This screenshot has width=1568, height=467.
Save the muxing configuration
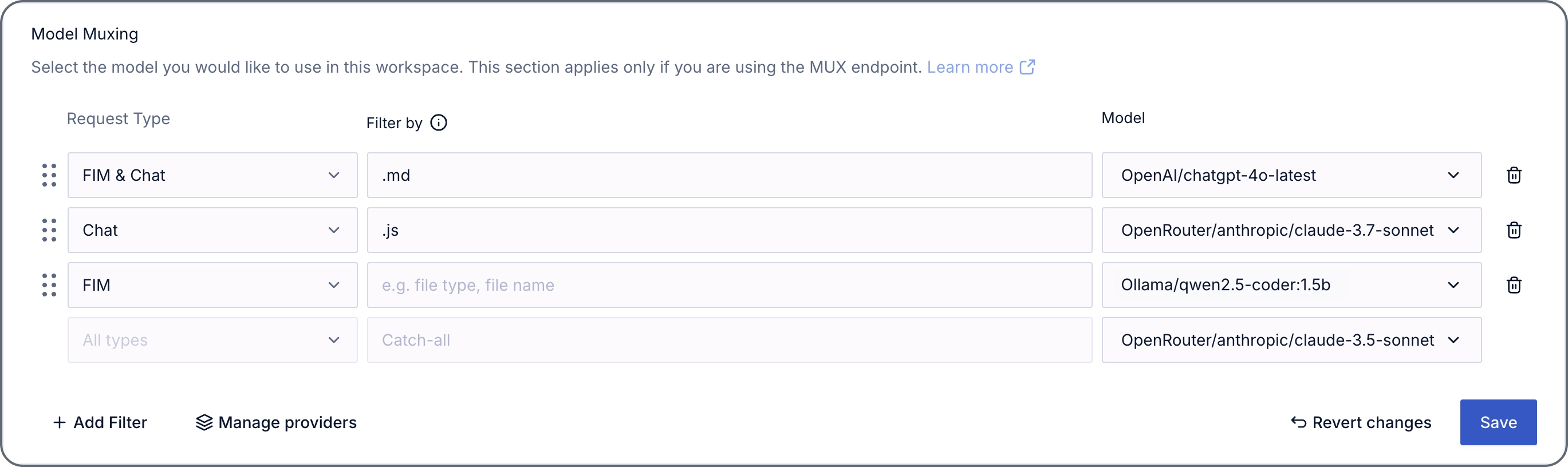[1498, 422]
